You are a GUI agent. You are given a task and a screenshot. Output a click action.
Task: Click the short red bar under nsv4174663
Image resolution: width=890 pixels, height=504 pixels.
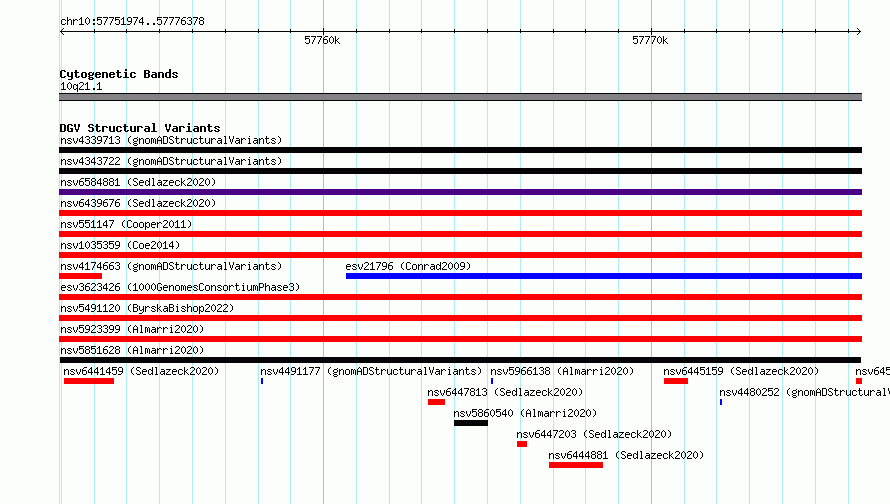click(x=81, y=276)
